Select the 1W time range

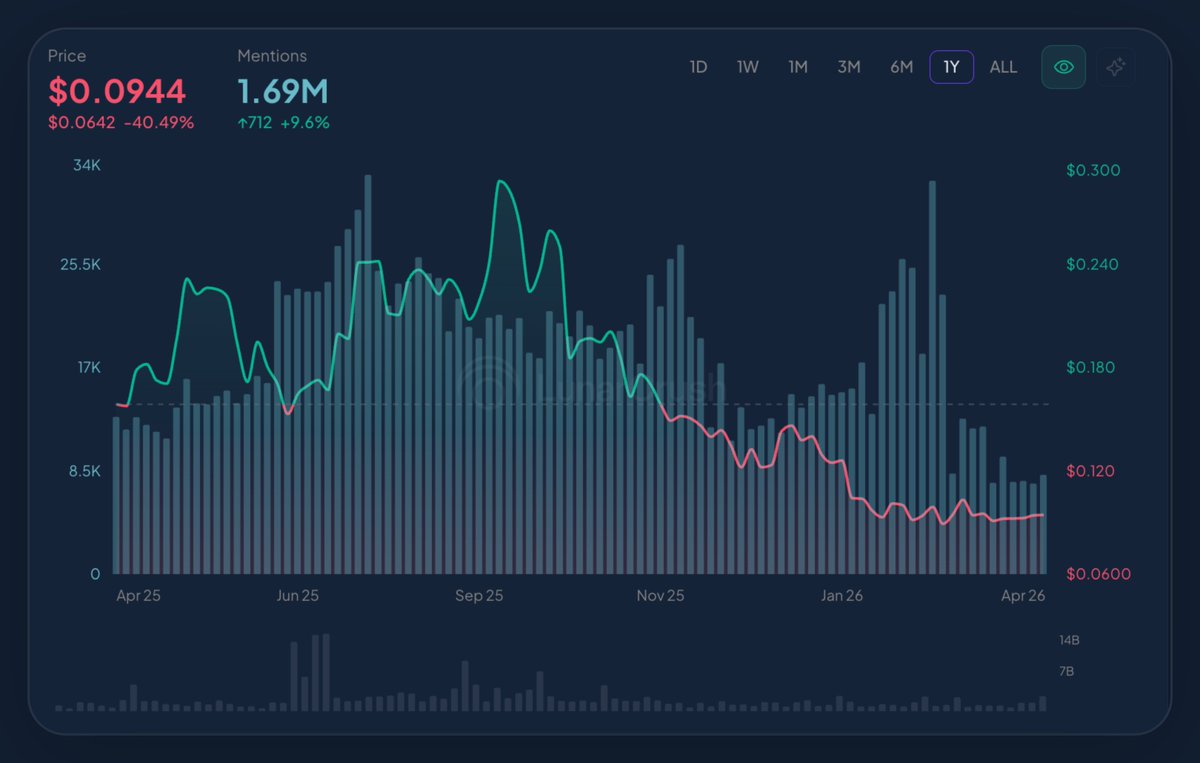click(x=747, y=67)
